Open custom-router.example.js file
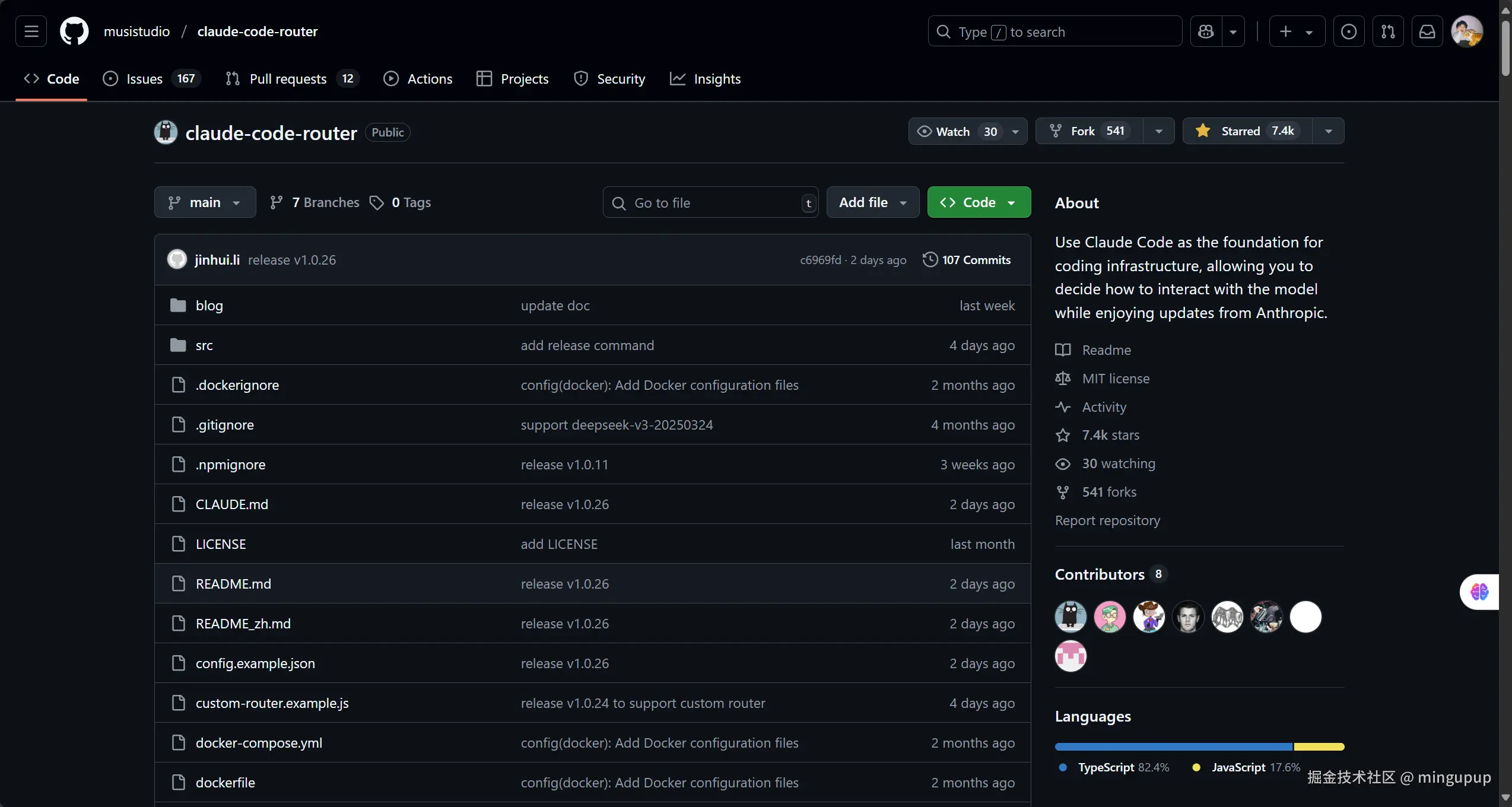1512x807 pixels. tap(272, 703)
